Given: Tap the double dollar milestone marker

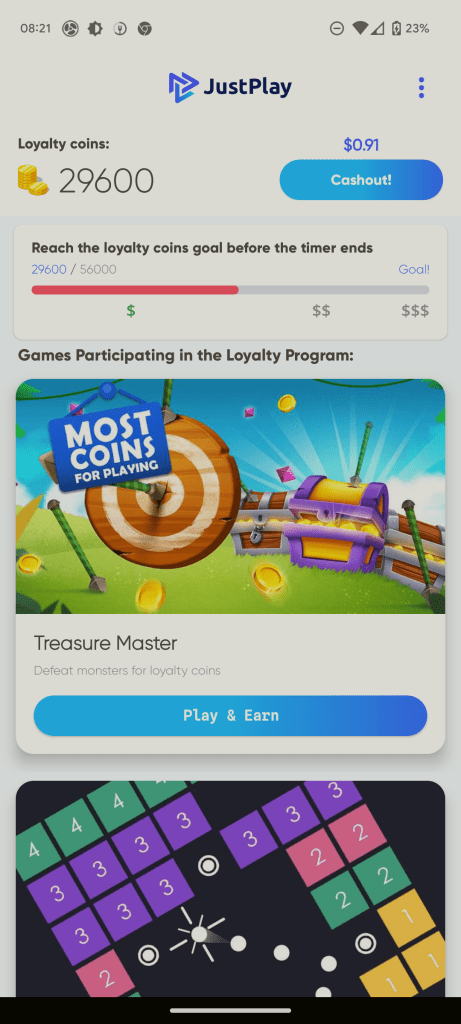Looking at the screenshot, I should (321, 311).
